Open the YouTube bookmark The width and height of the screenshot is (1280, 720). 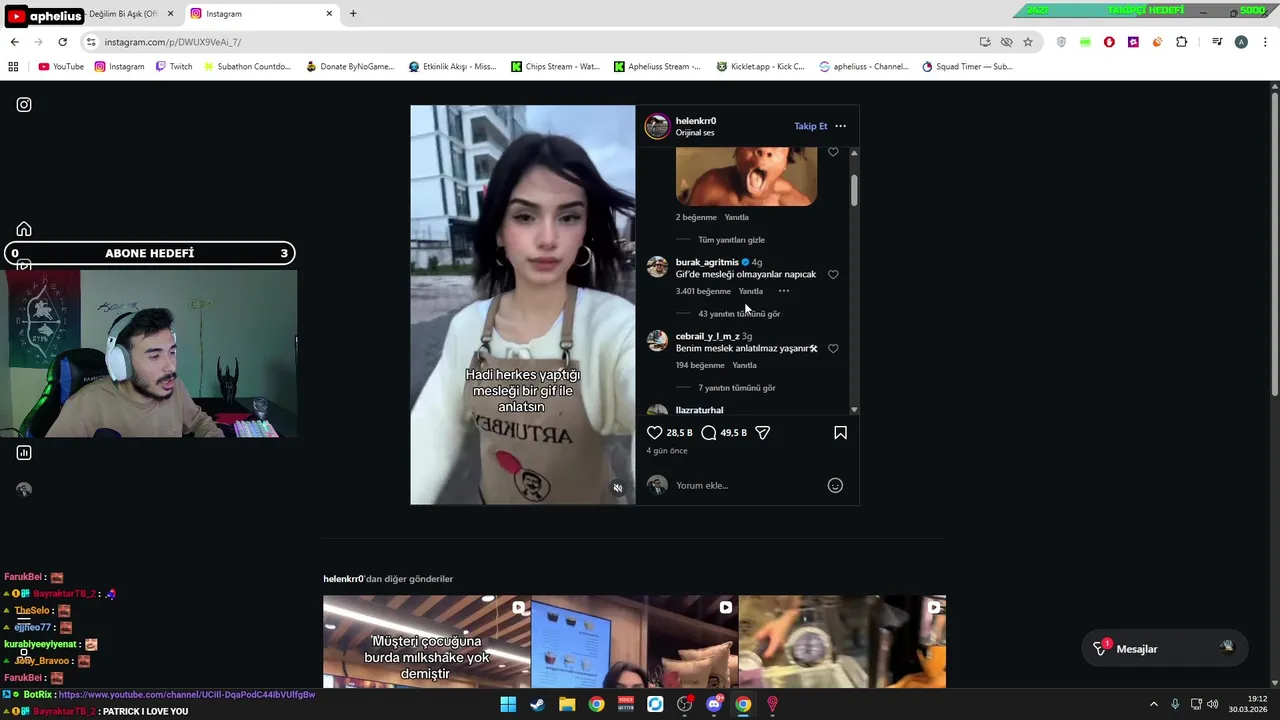coord(61,67)
